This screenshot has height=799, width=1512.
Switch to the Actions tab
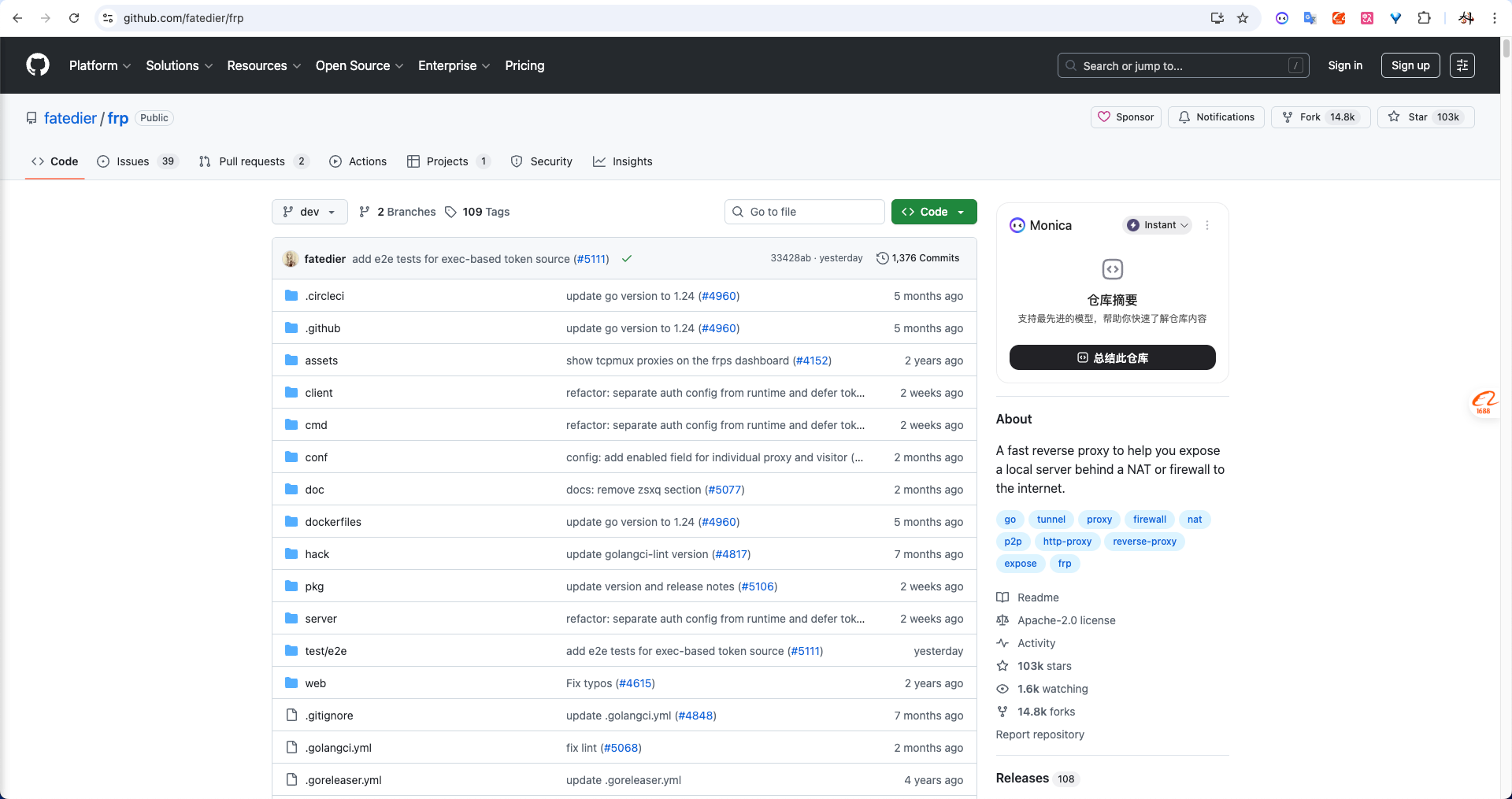(x=358, y=161)
